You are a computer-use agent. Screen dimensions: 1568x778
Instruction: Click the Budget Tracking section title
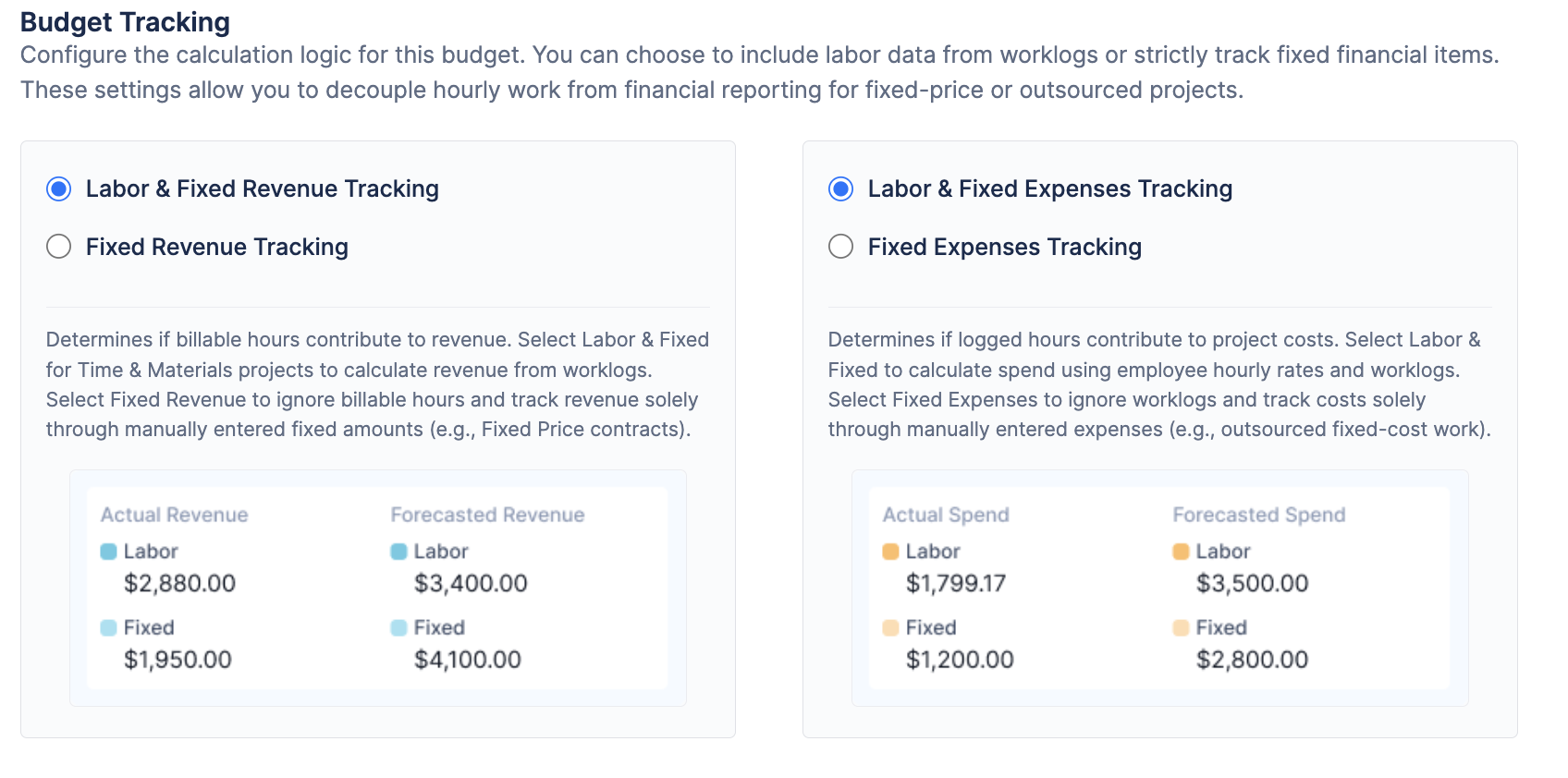point(125,22)
